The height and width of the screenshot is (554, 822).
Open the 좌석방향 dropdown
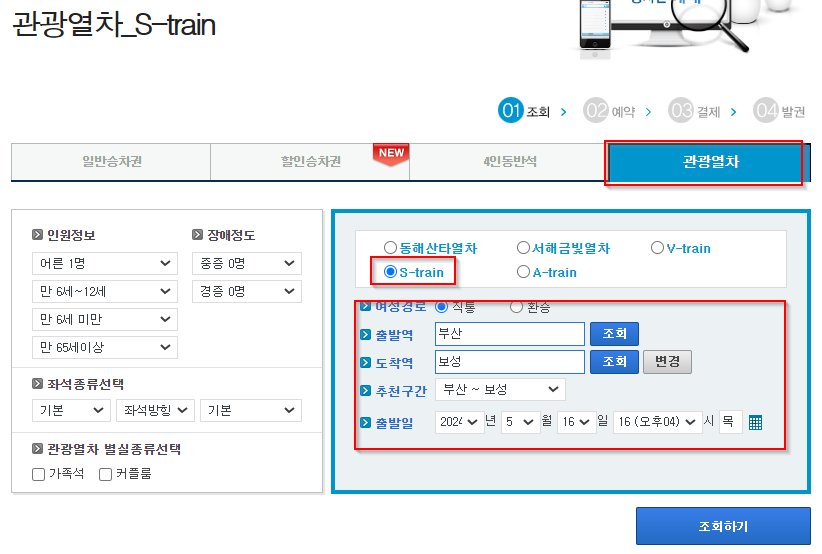coord(155,410)
